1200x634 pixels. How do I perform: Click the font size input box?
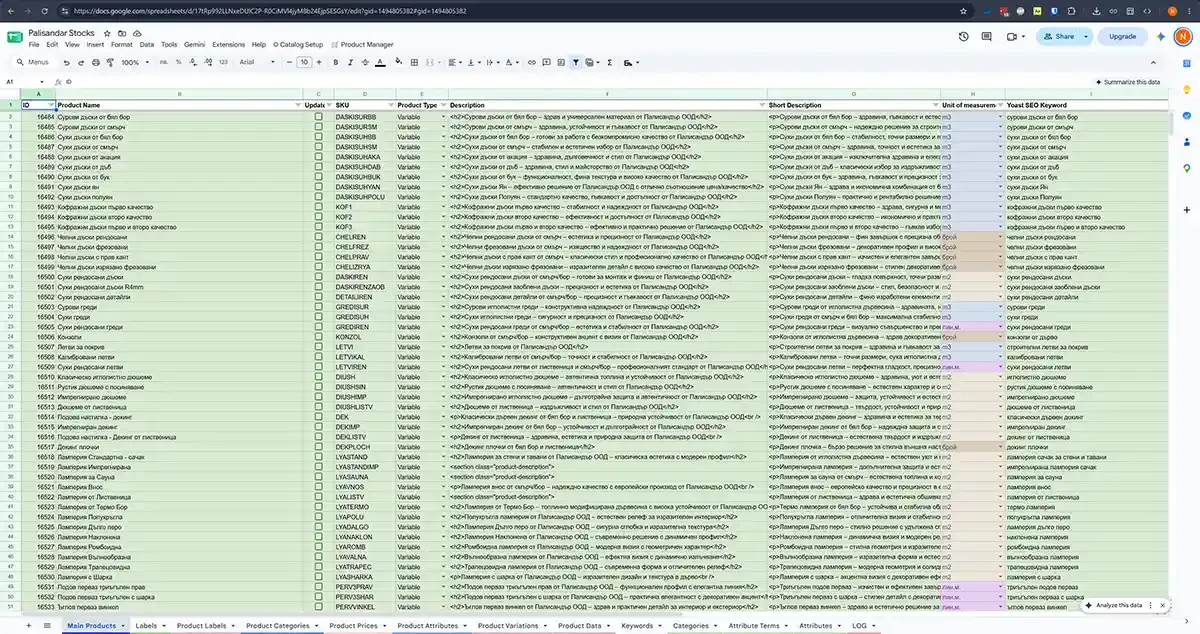click(x=304, y=62)
